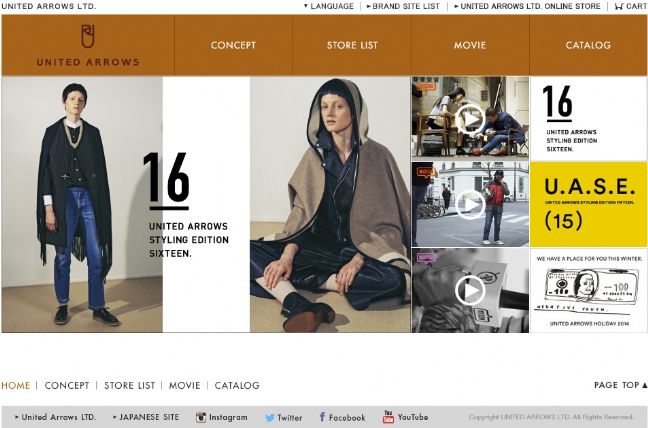Open the shopping cart icon
The width and height of the screenshot is (648, 428).
pyautogui.click(x=618, y=6)
